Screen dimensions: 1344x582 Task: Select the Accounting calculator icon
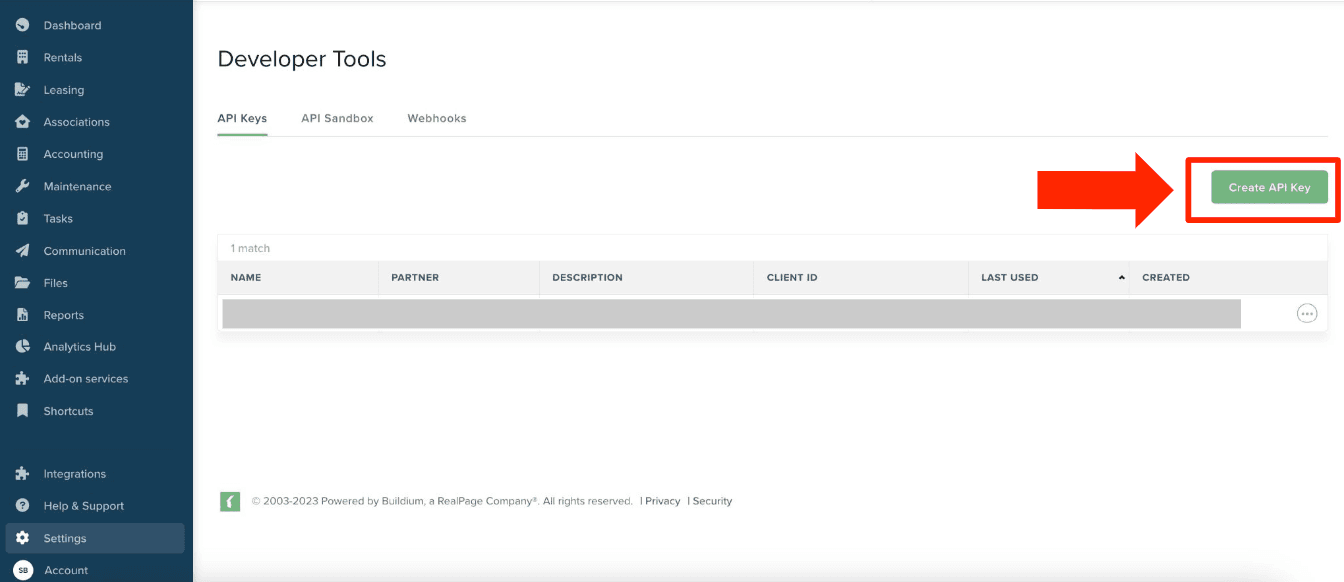point(23,154)
